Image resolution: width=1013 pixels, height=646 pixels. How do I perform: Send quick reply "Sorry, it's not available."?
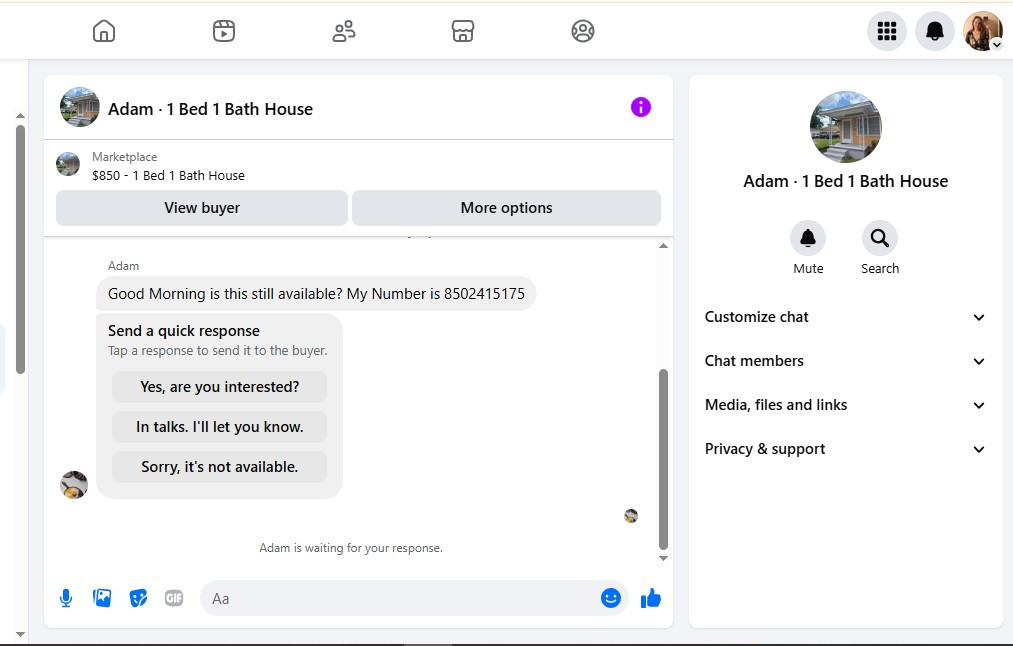(219, 467)
